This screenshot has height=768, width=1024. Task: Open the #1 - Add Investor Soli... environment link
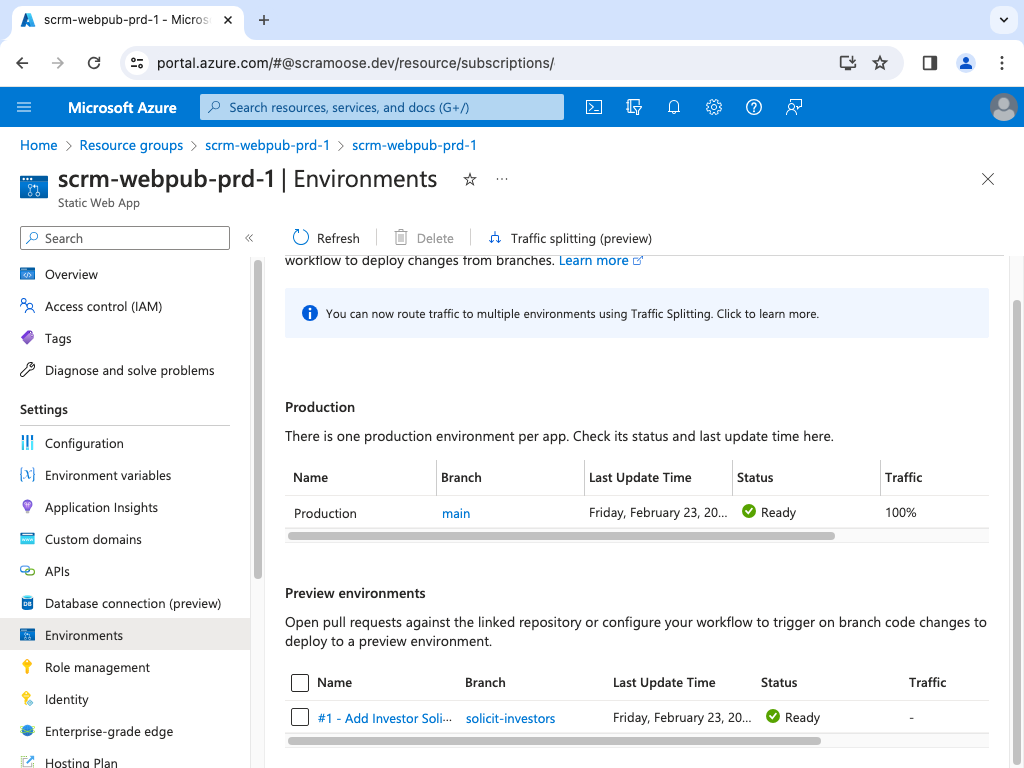pos(385,718)
